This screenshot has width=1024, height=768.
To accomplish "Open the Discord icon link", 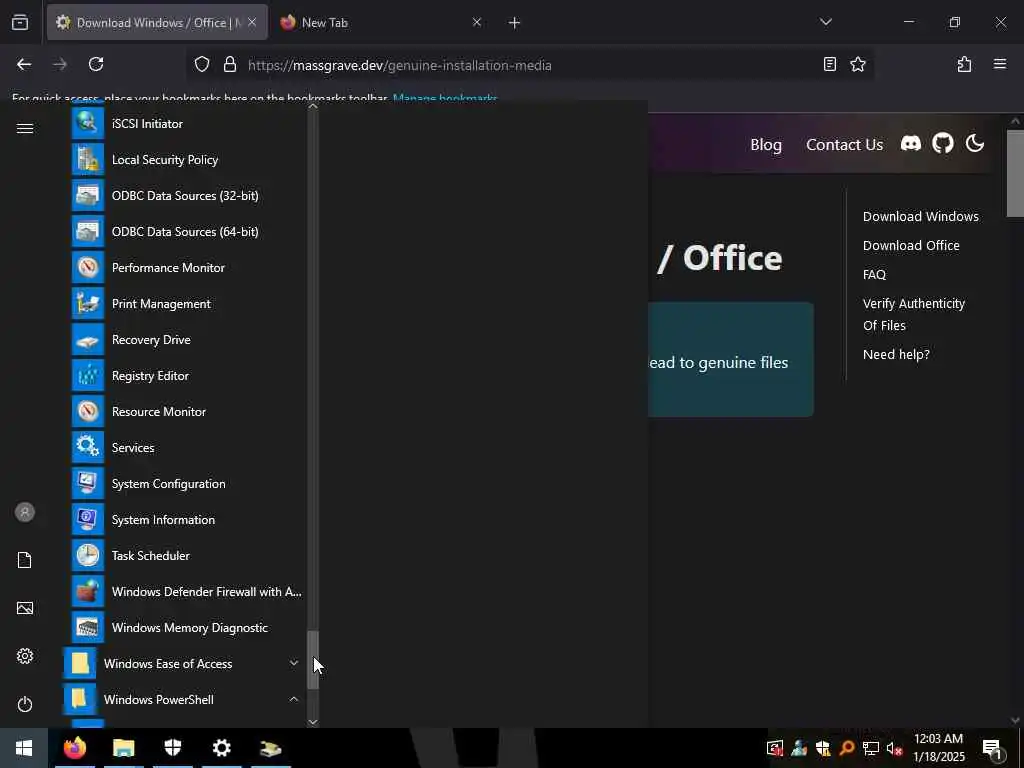I will pyautogui.click(x=910, y=143).
